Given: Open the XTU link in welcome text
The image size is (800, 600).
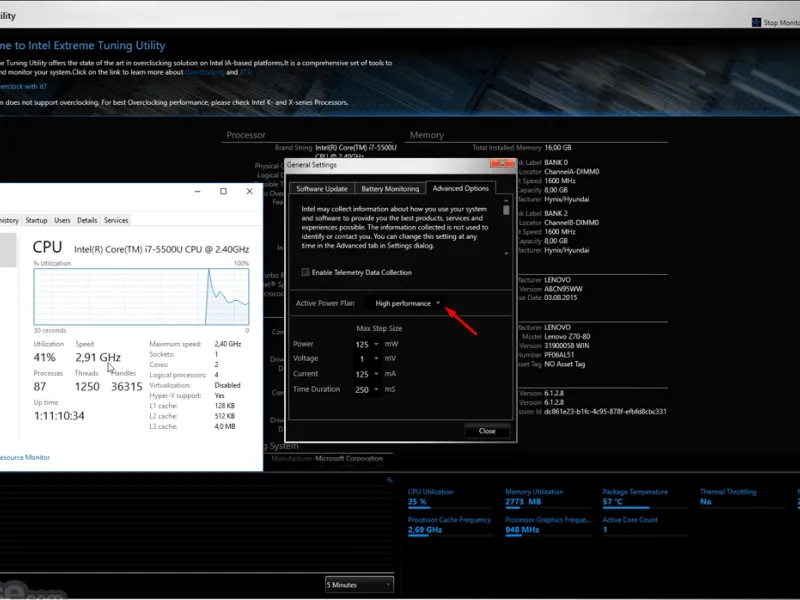Looking at the screenshot, I should click(x=245, y=72).
